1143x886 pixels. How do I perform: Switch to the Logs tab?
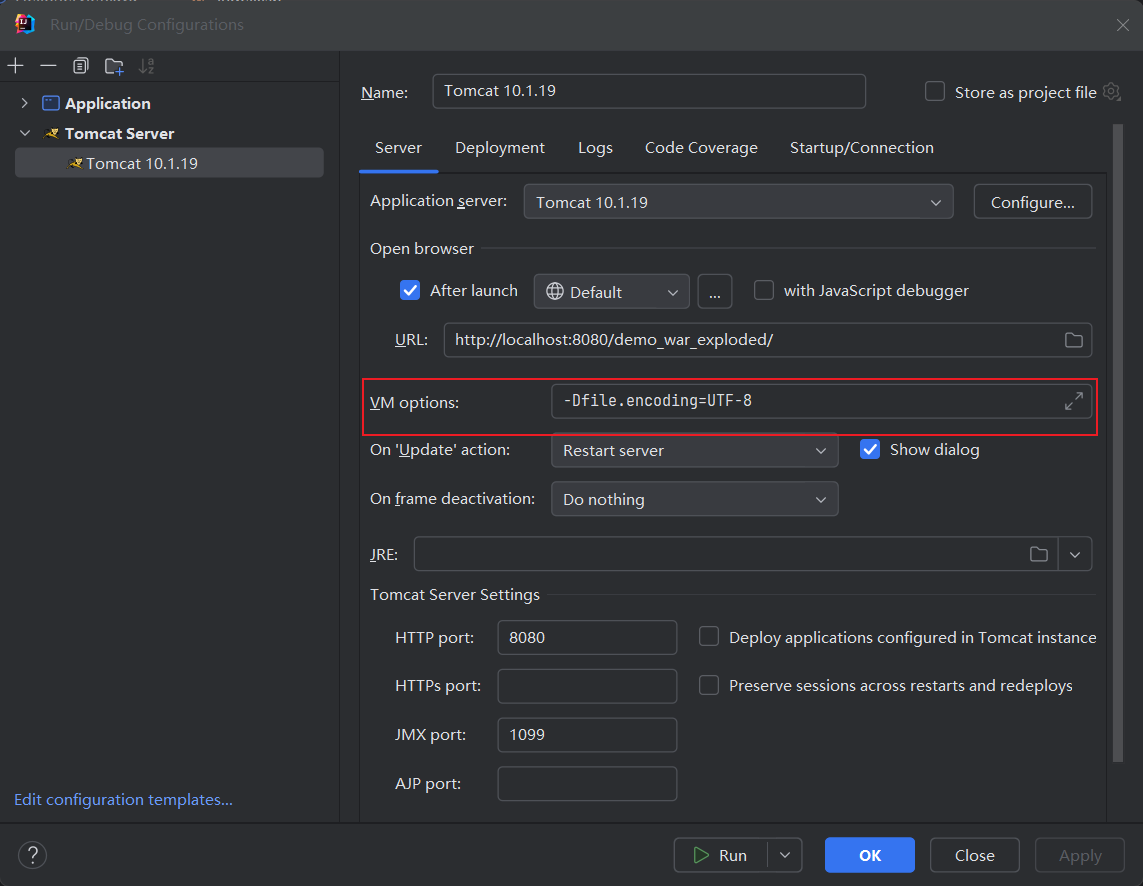click(x=595, y=147)
